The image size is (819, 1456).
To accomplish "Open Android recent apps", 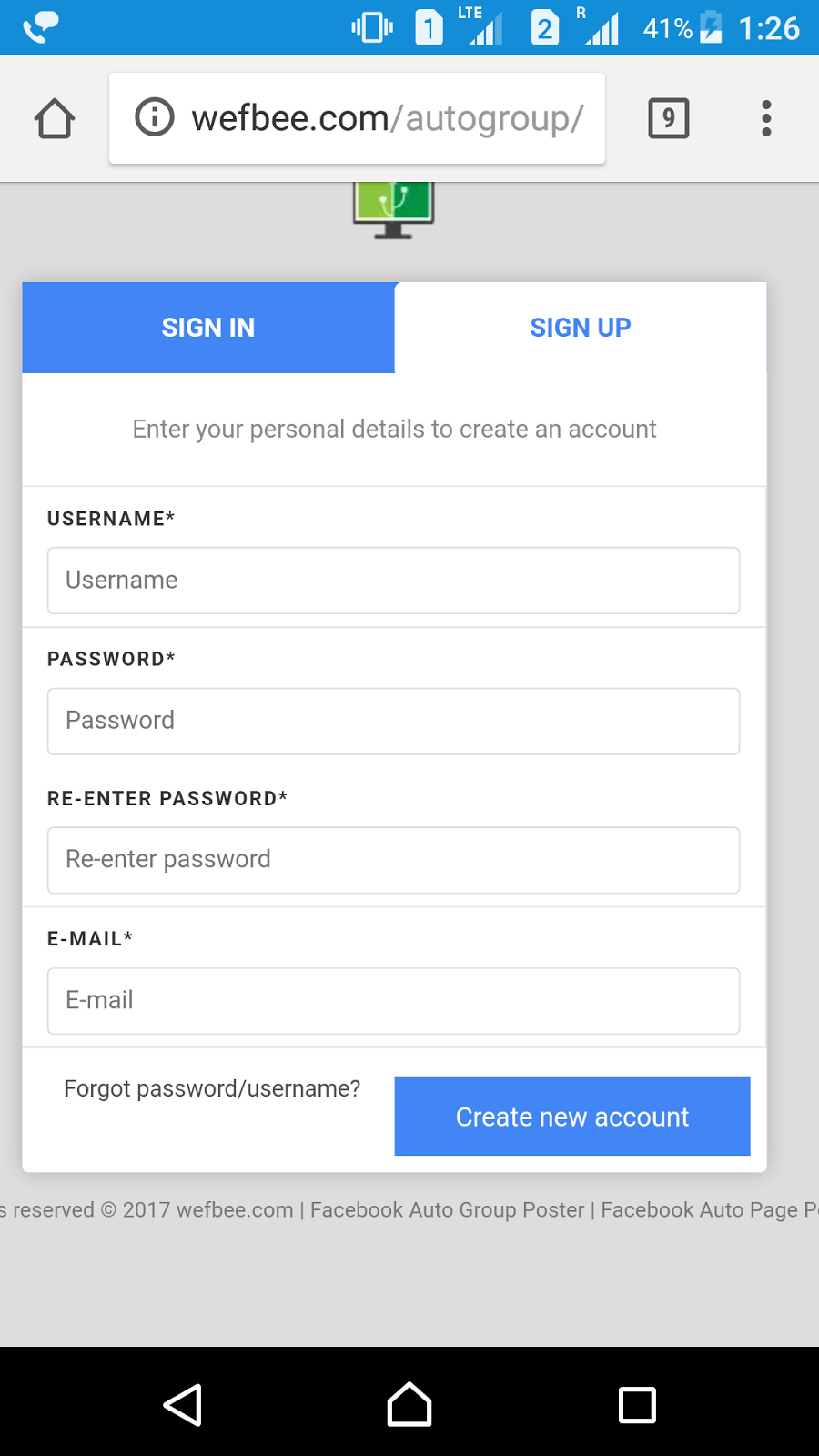I will coord(637,1404).
